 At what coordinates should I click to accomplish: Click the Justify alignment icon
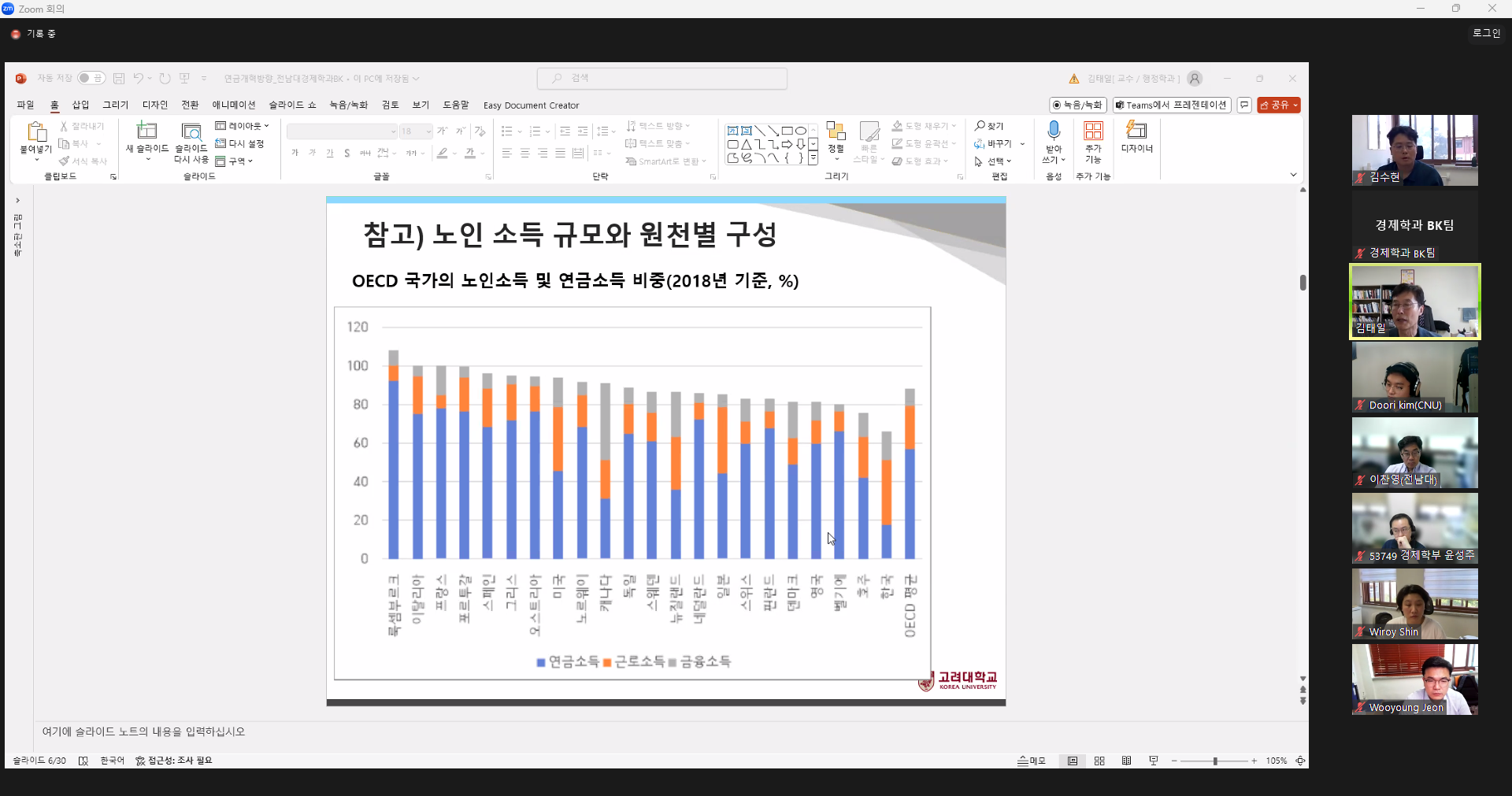click(x=560, y=153)
